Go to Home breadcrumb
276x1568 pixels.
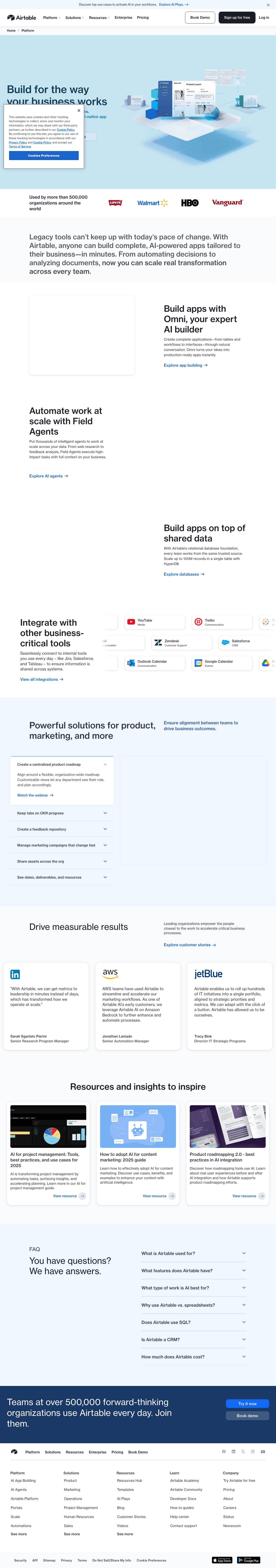[11, 30]
